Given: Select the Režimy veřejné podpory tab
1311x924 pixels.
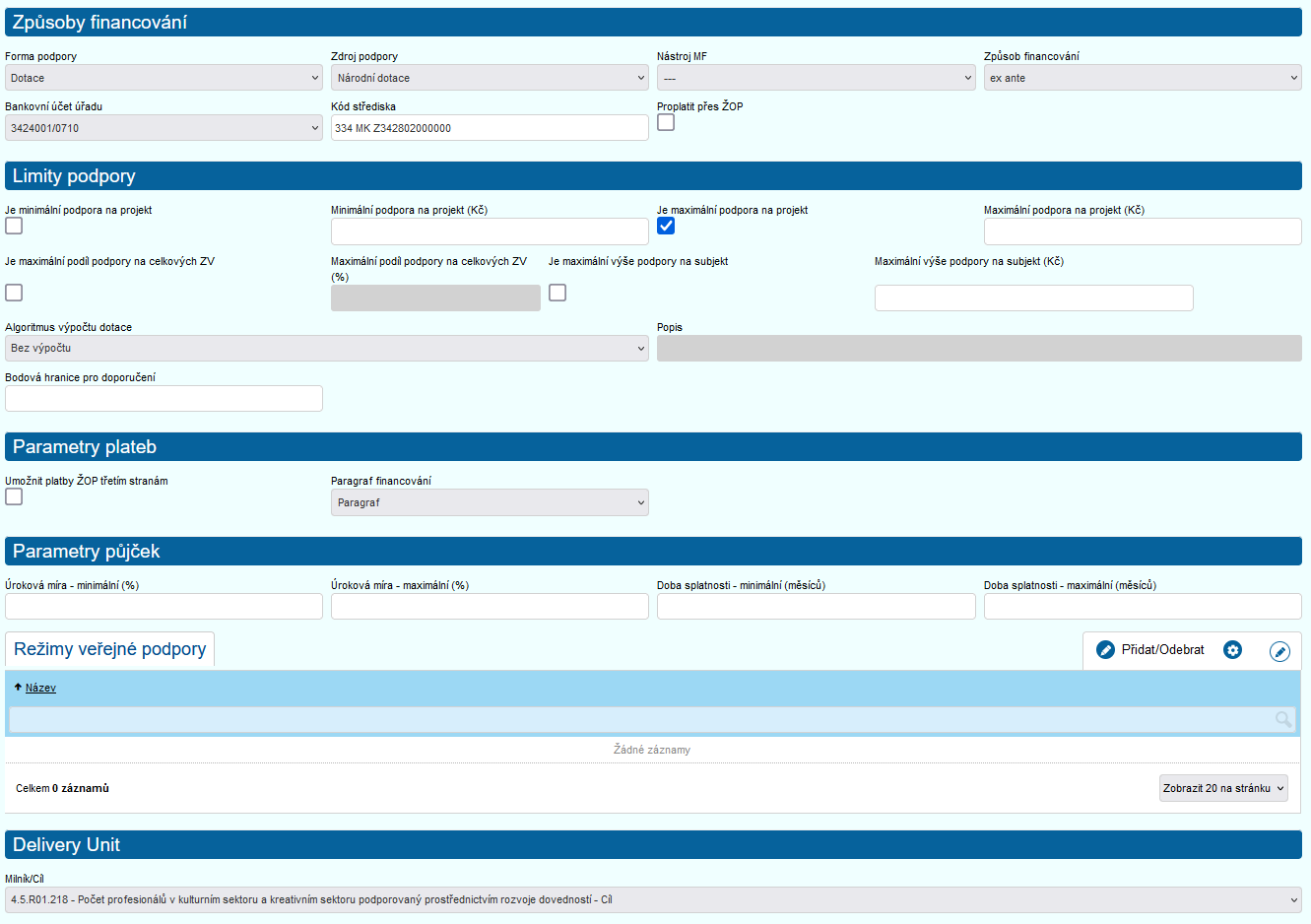Looking at the screenshot, I should click(x=110, y=649).
